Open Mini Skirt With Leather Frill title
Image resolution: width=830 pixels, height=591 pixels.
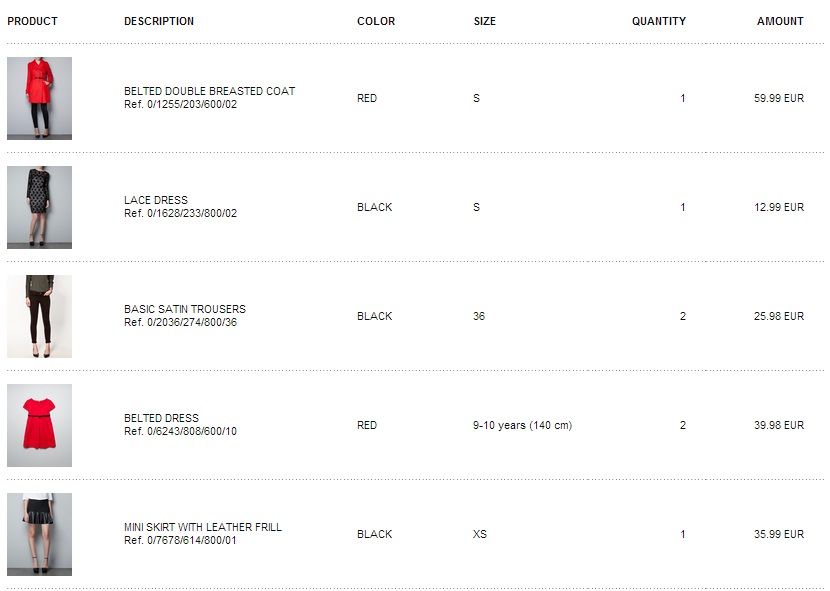point(203,527)
